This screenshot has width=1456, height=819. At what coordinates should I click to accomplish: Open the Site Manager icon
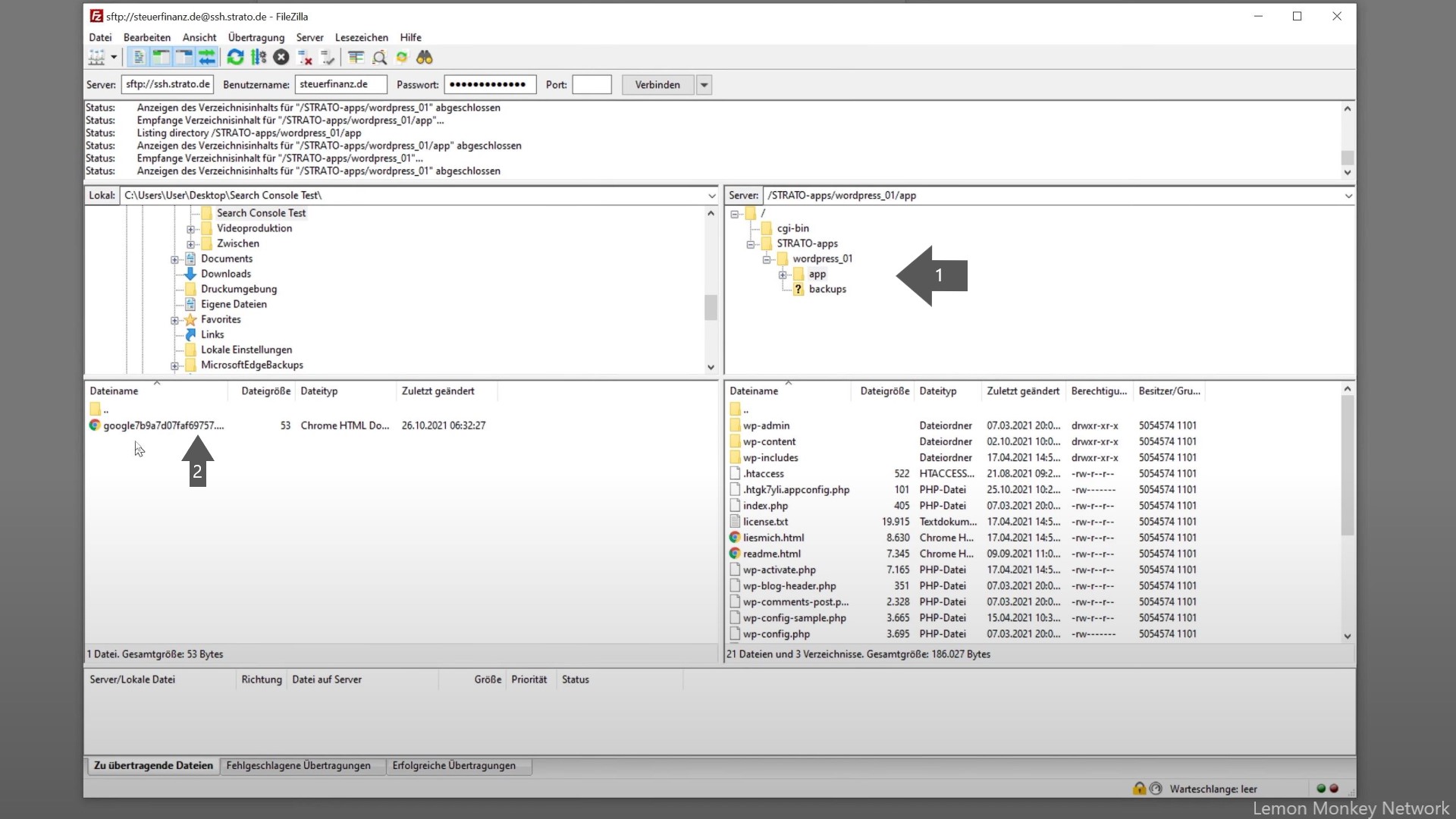tap(96, 57)
